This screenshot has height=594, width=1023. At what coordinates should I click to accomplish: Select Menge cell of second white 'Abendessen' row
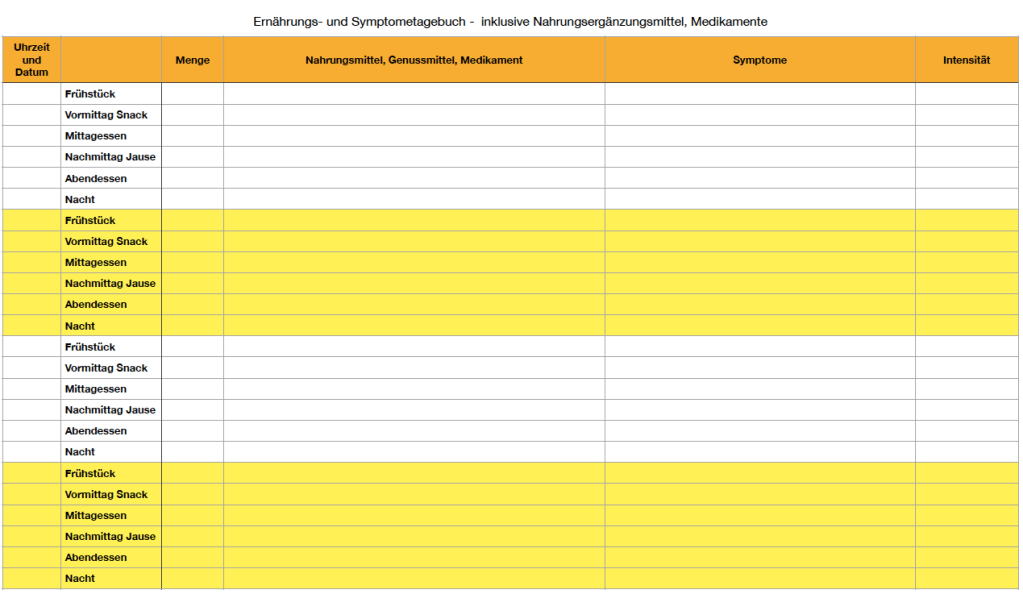[192, 431]
